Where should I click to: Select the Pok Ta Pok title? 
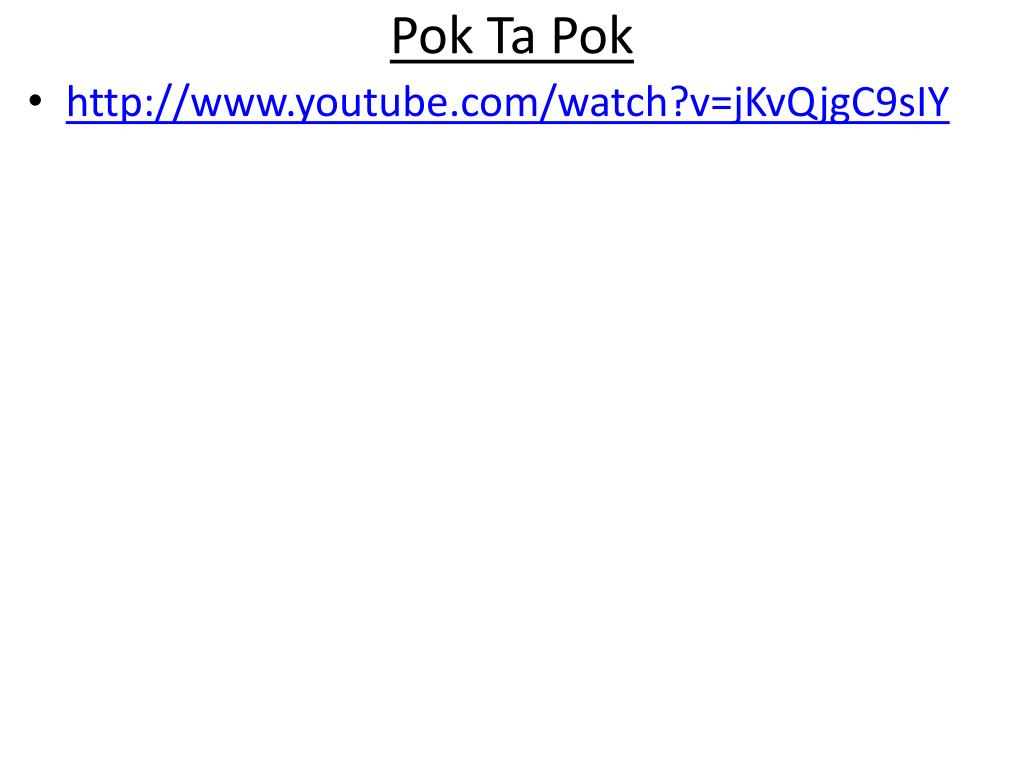[512, 37]
